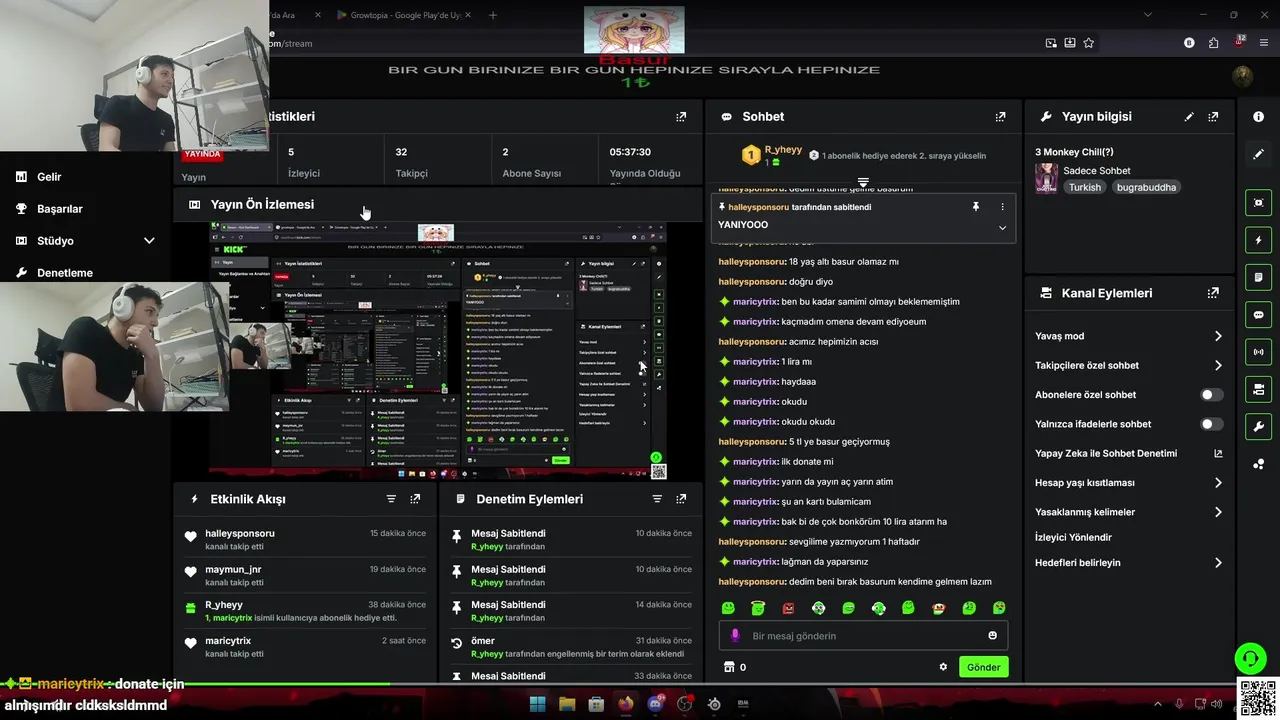Edit stream info with the pencil in Yayın bilgisi header
This screenshot has width=1280, height=720.
click(1189, 117)
